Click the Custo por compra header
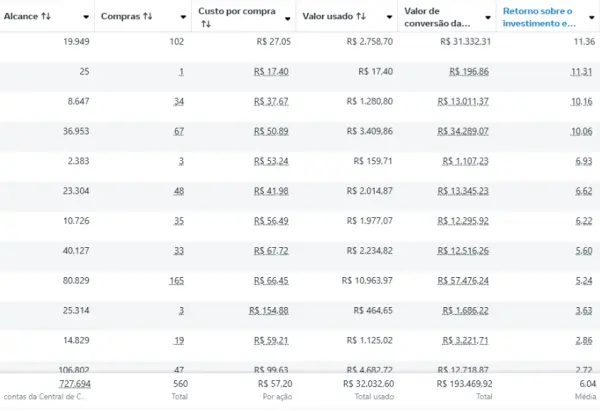 (x=237, y=11)
